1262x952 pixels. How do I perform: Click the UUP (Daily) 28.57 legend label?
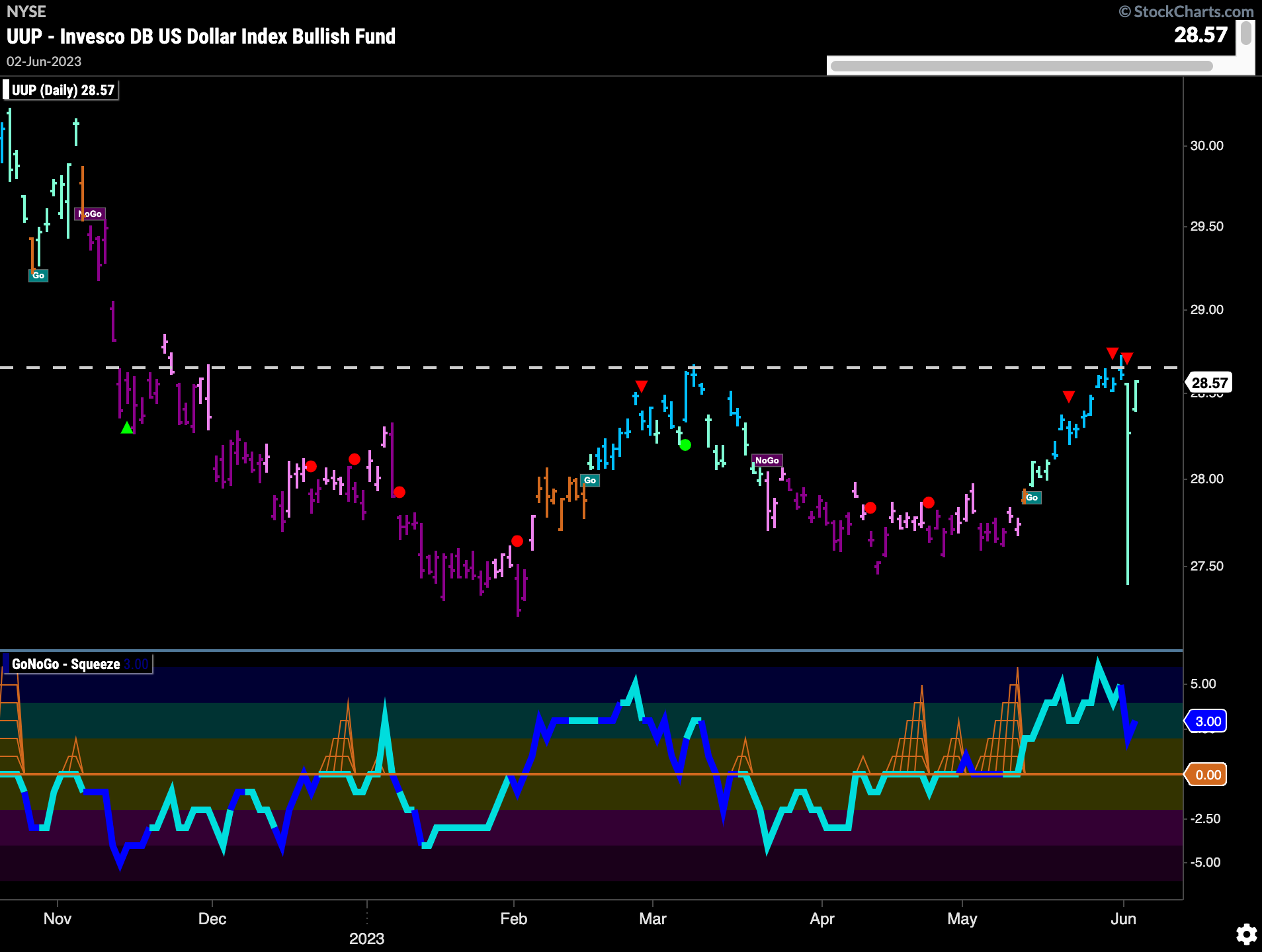[x=62, y=90]
